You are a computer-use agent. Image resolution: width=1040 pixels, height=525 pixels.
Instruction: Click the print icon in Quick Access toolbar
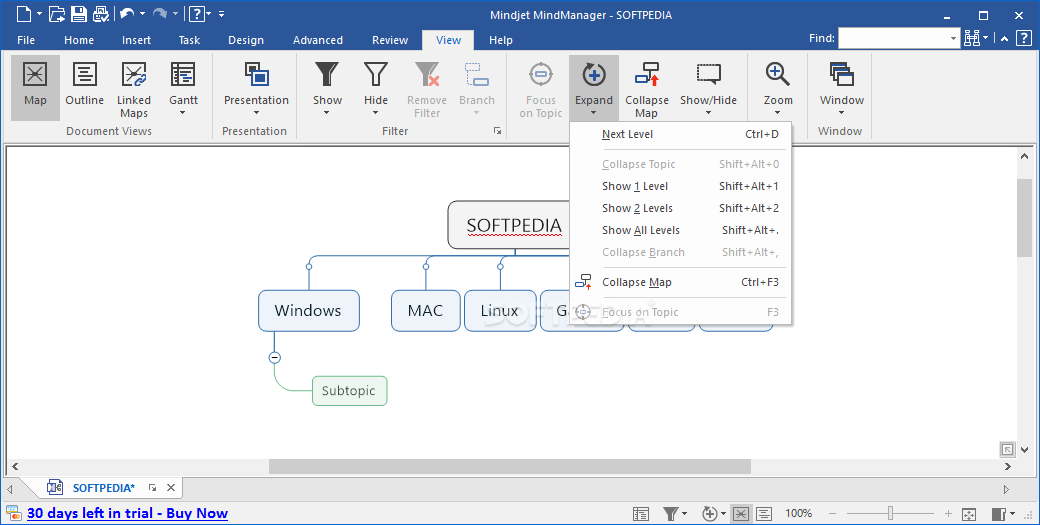101,13
